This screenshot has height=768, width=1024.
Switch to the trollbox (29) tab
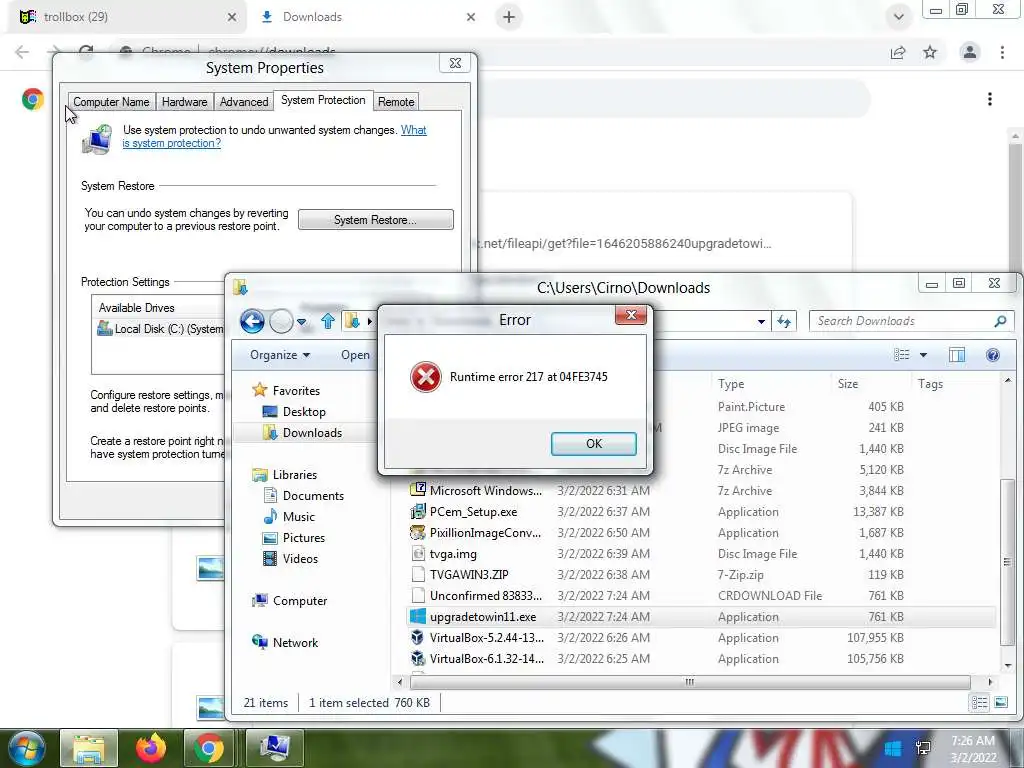[128, 17]
